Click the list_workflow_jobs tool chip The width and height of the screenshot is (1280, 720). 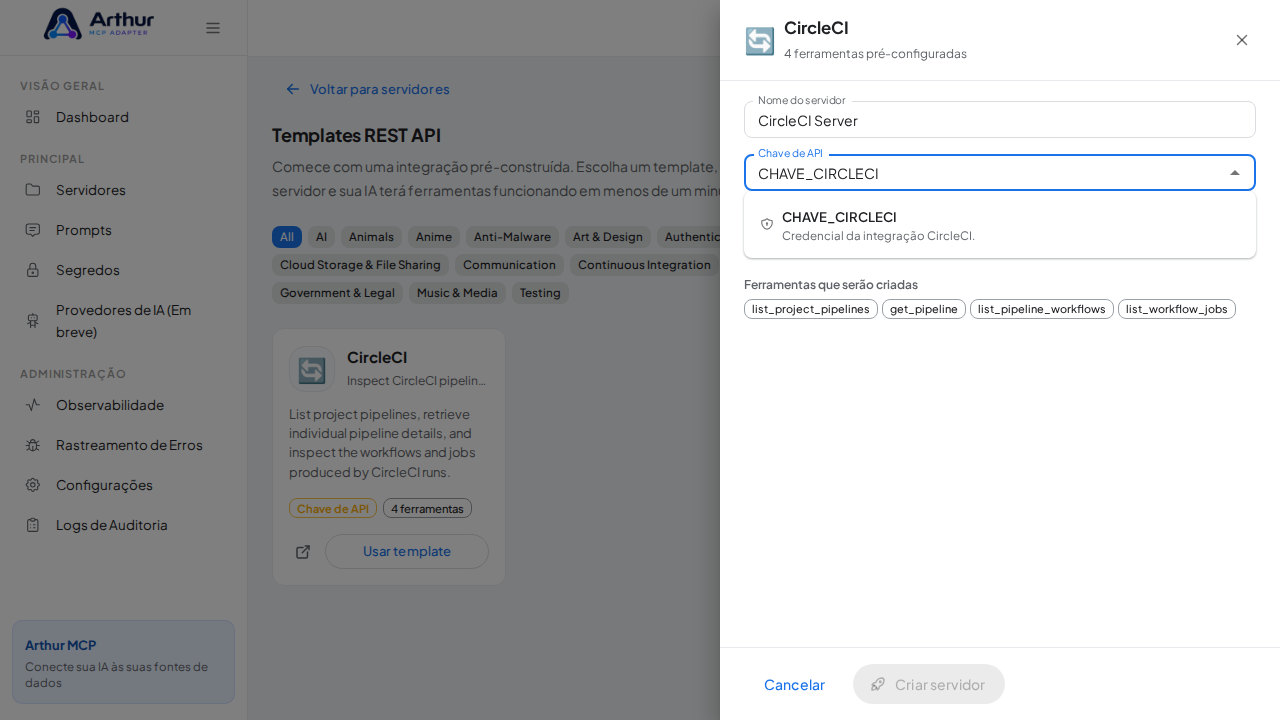click(x=1177, y=309)
